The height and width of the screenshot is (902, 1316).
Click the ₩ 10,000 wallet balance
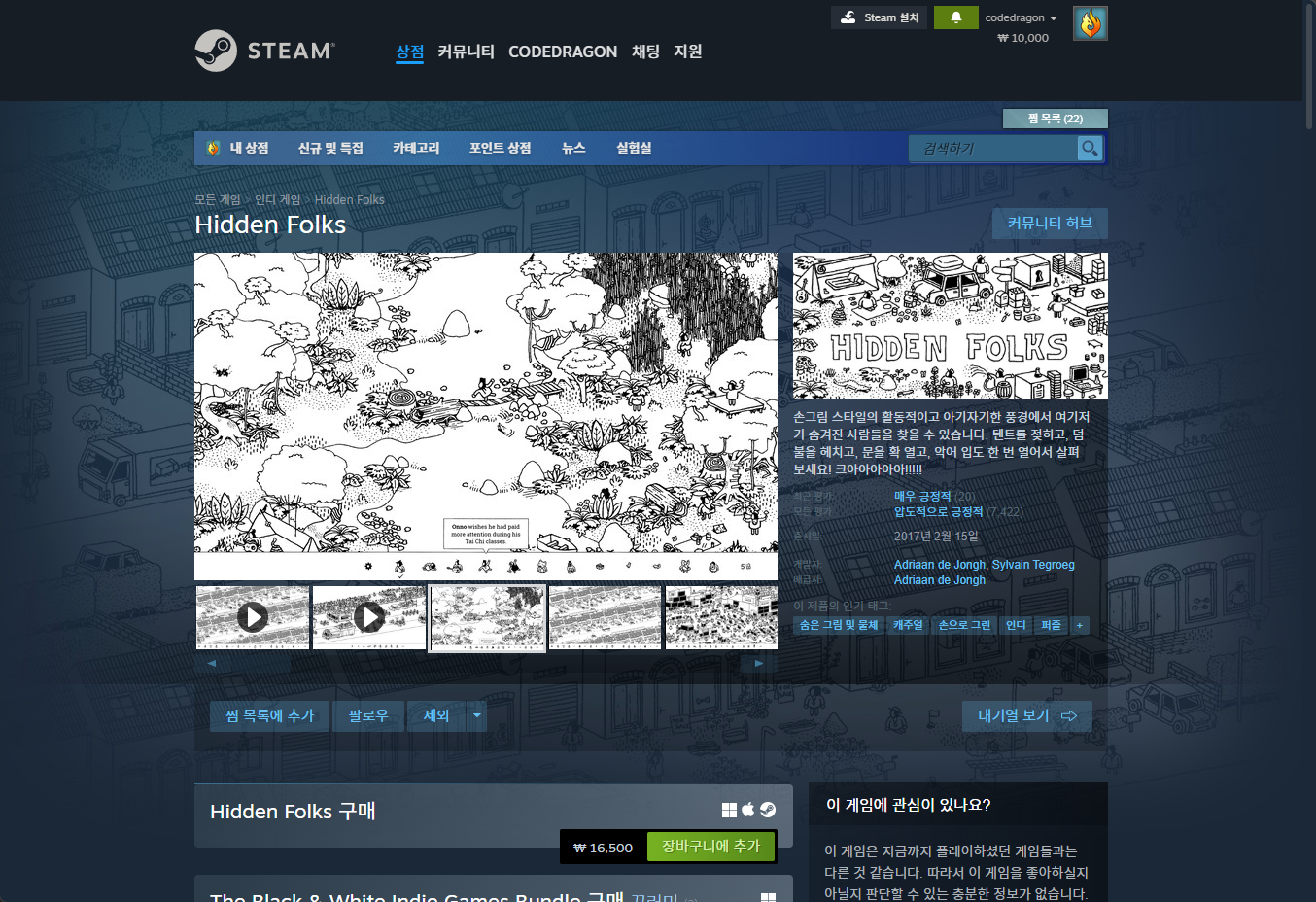[1022, 38]
